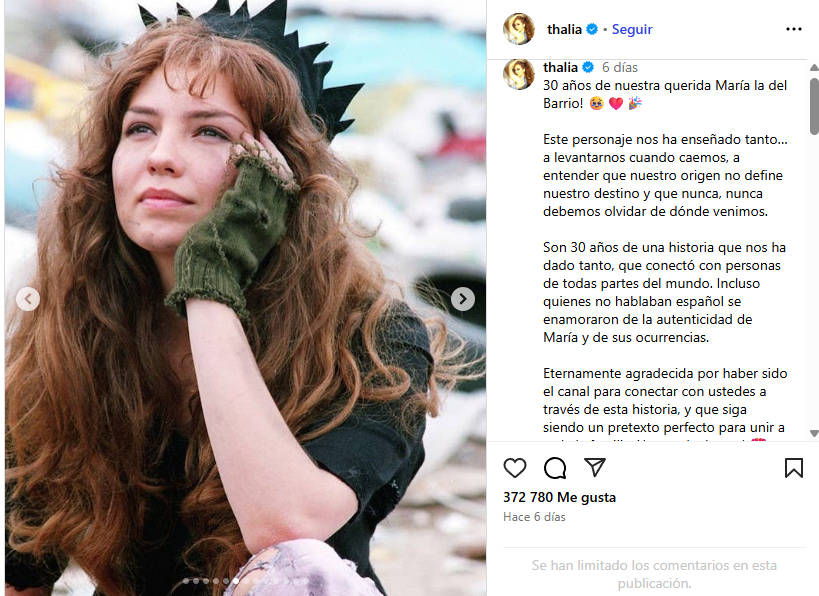The width and height of the screenshot is (819, 596).
Task: Click the carousel dot indicators below the photo
Action: point(245,580)
